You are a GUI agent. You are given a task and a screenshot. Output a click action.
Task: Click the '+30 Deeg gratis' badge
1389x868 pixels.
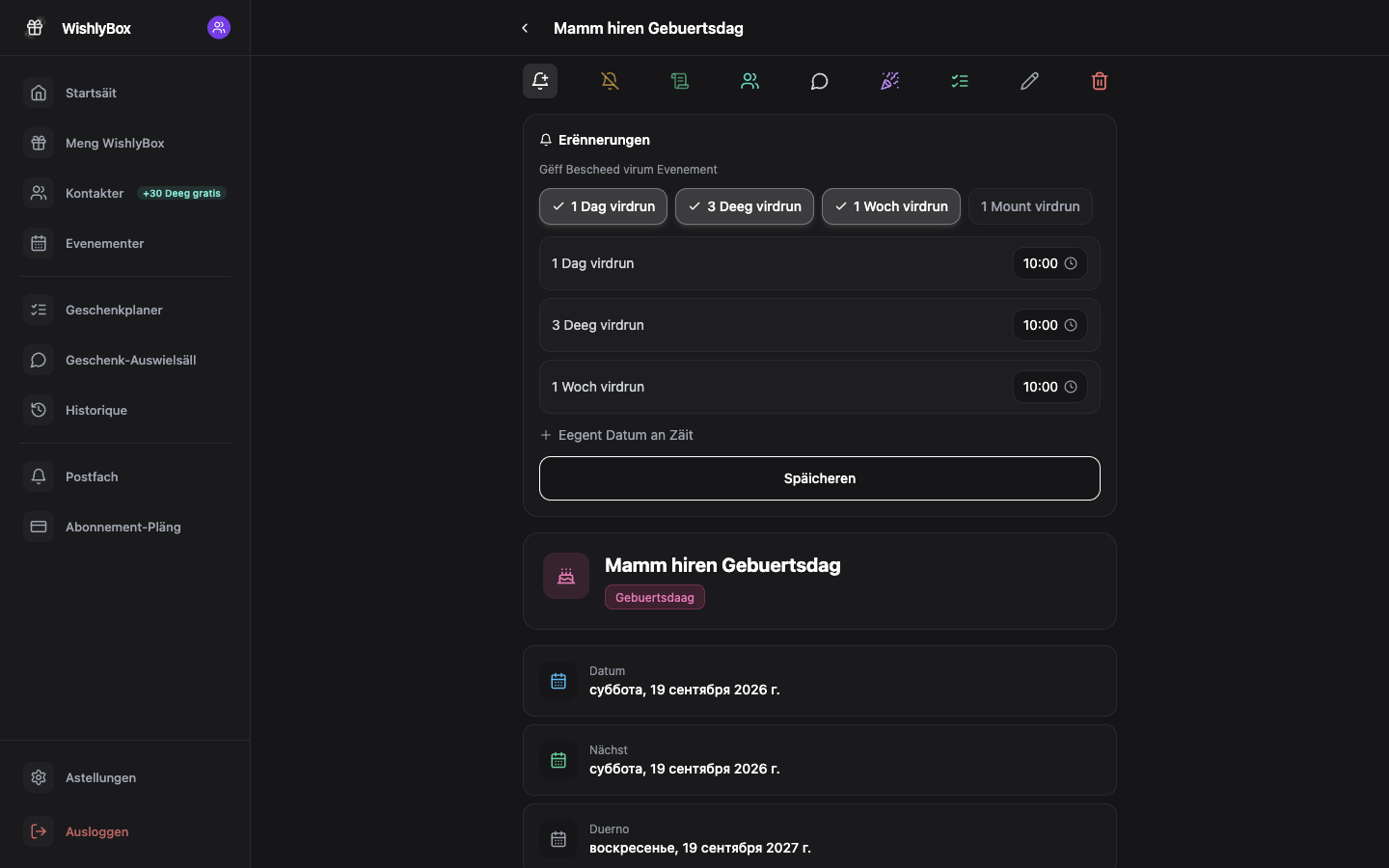181,193
